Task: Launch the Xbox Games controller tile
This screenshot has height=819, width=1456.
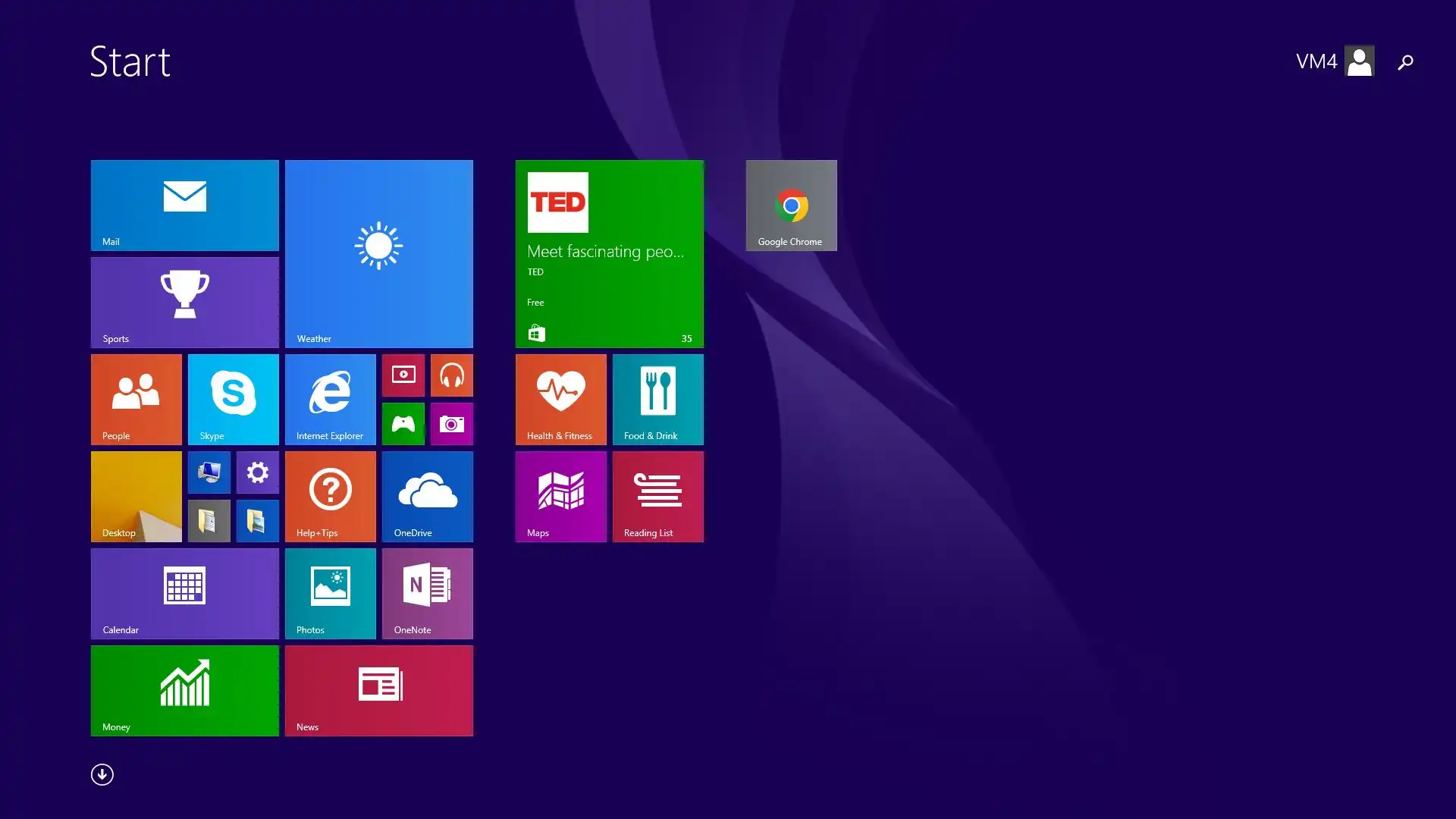Action: 403,423
